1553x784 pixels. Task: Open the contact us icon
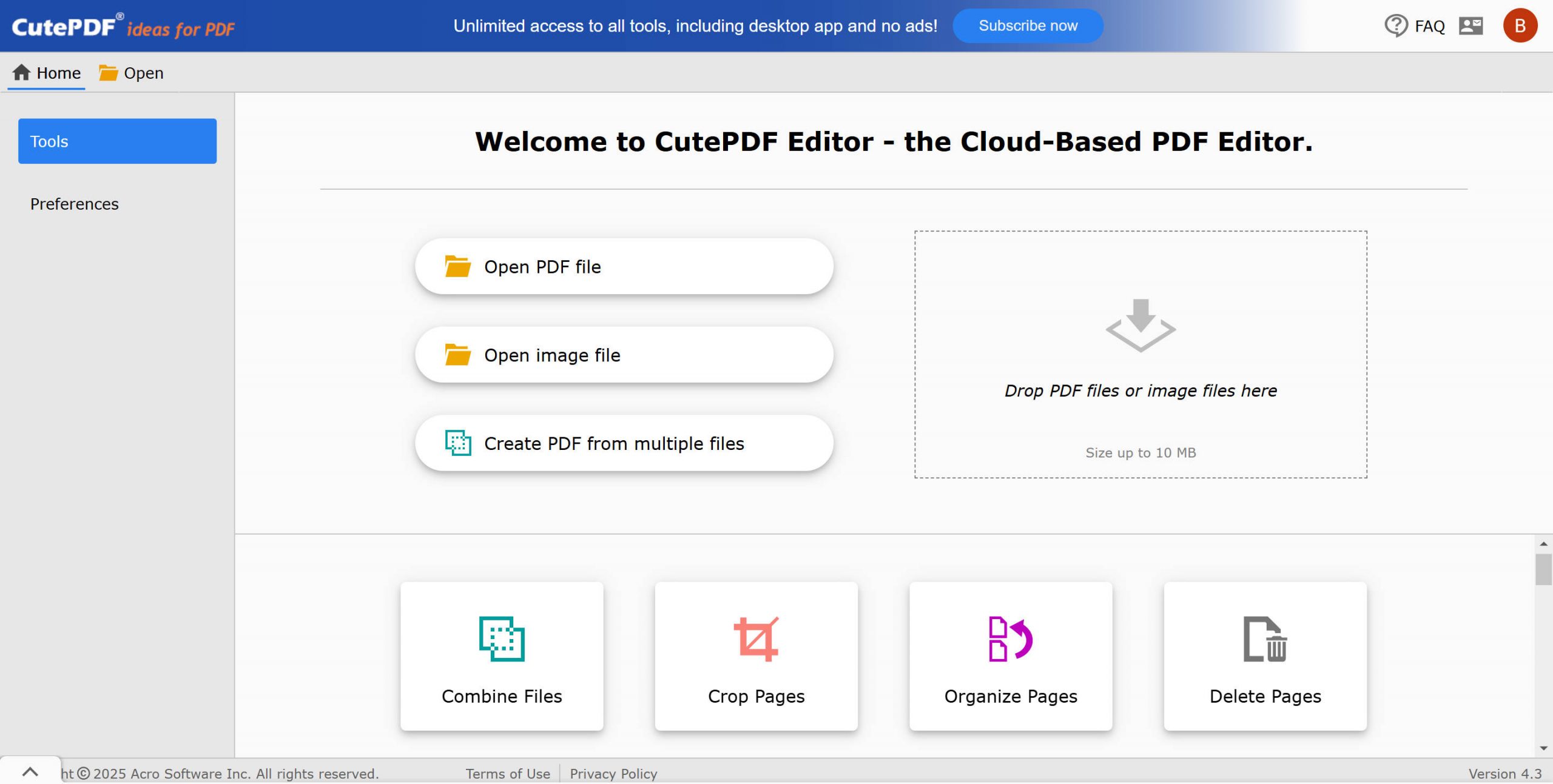[x=1470, y=25]
